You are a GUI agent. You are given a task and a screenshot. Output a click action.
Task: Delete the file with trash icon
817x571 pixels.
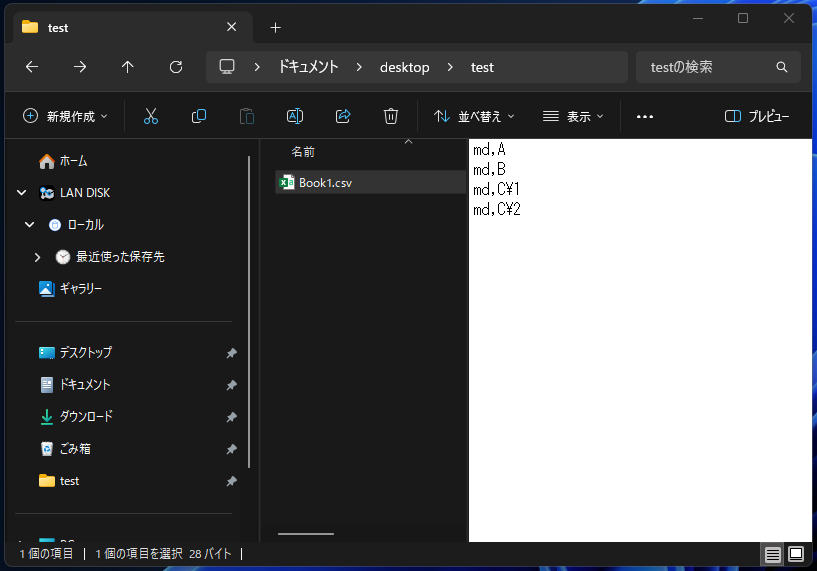pyautogui.click(x=391, y=116)
